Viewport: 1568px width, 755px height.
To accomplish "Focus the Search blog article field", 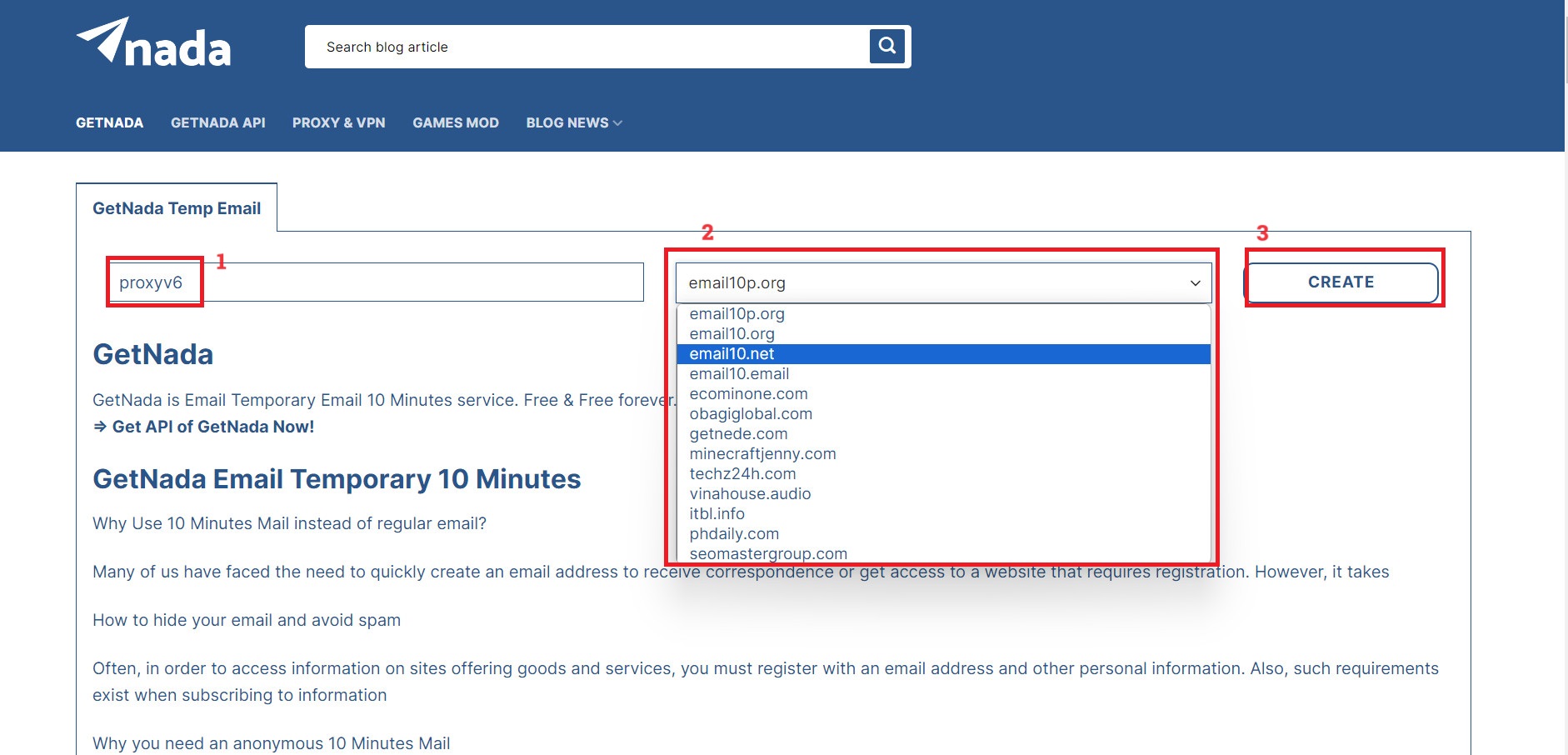I will (x=587, y=47).
